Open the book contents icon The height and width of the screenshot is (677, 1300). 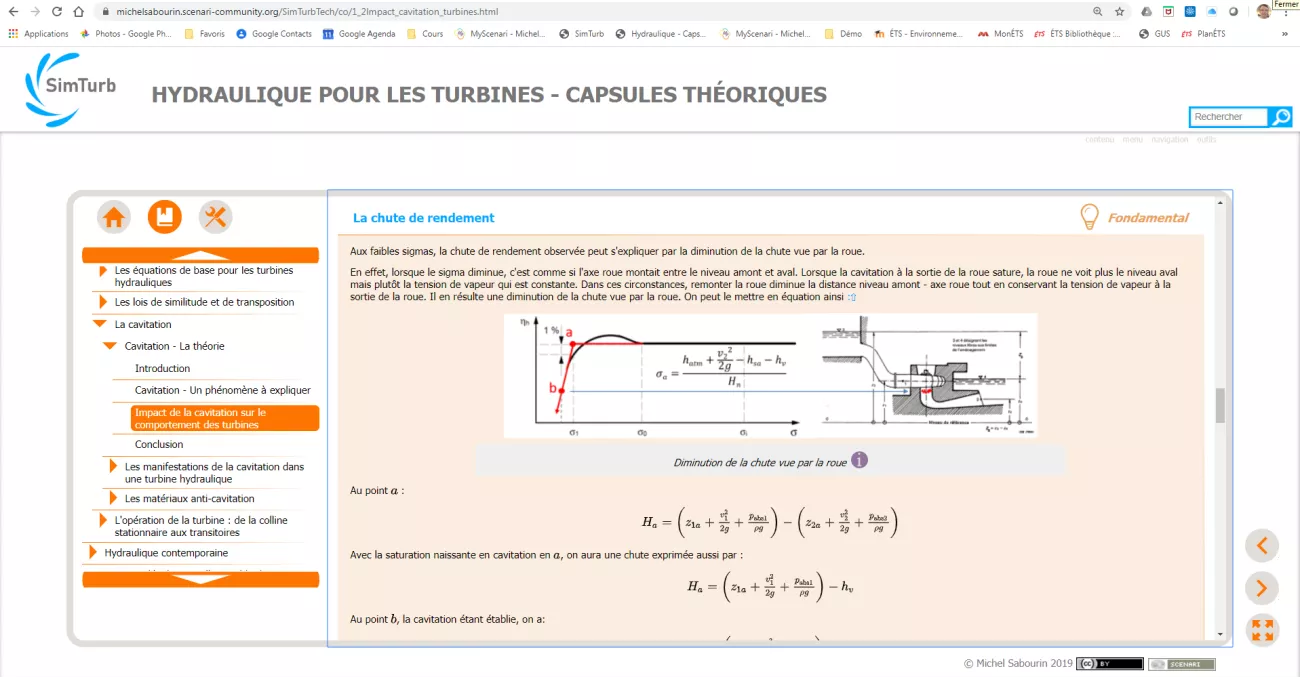point(165,217)
